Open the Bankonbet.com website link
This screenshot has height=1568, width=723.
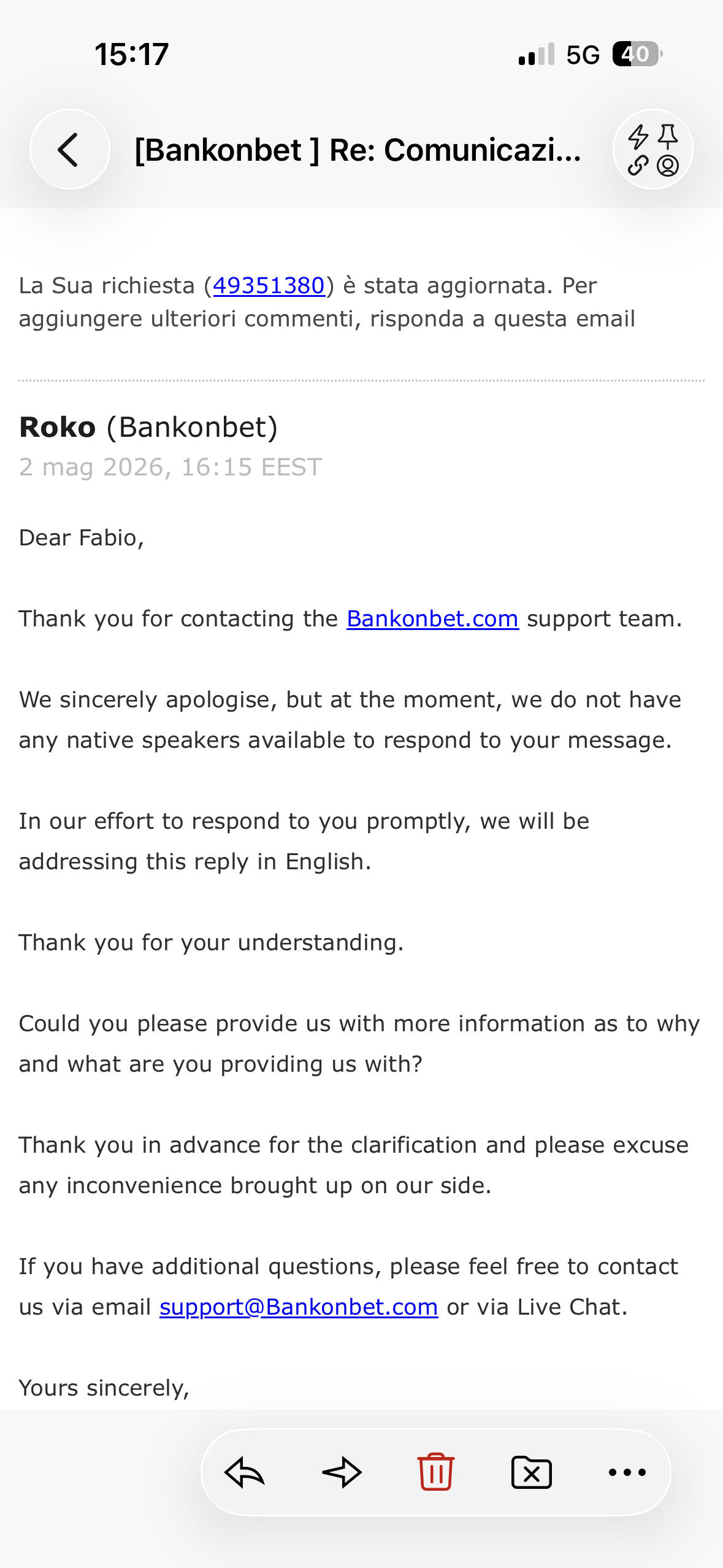click(432, 618)
